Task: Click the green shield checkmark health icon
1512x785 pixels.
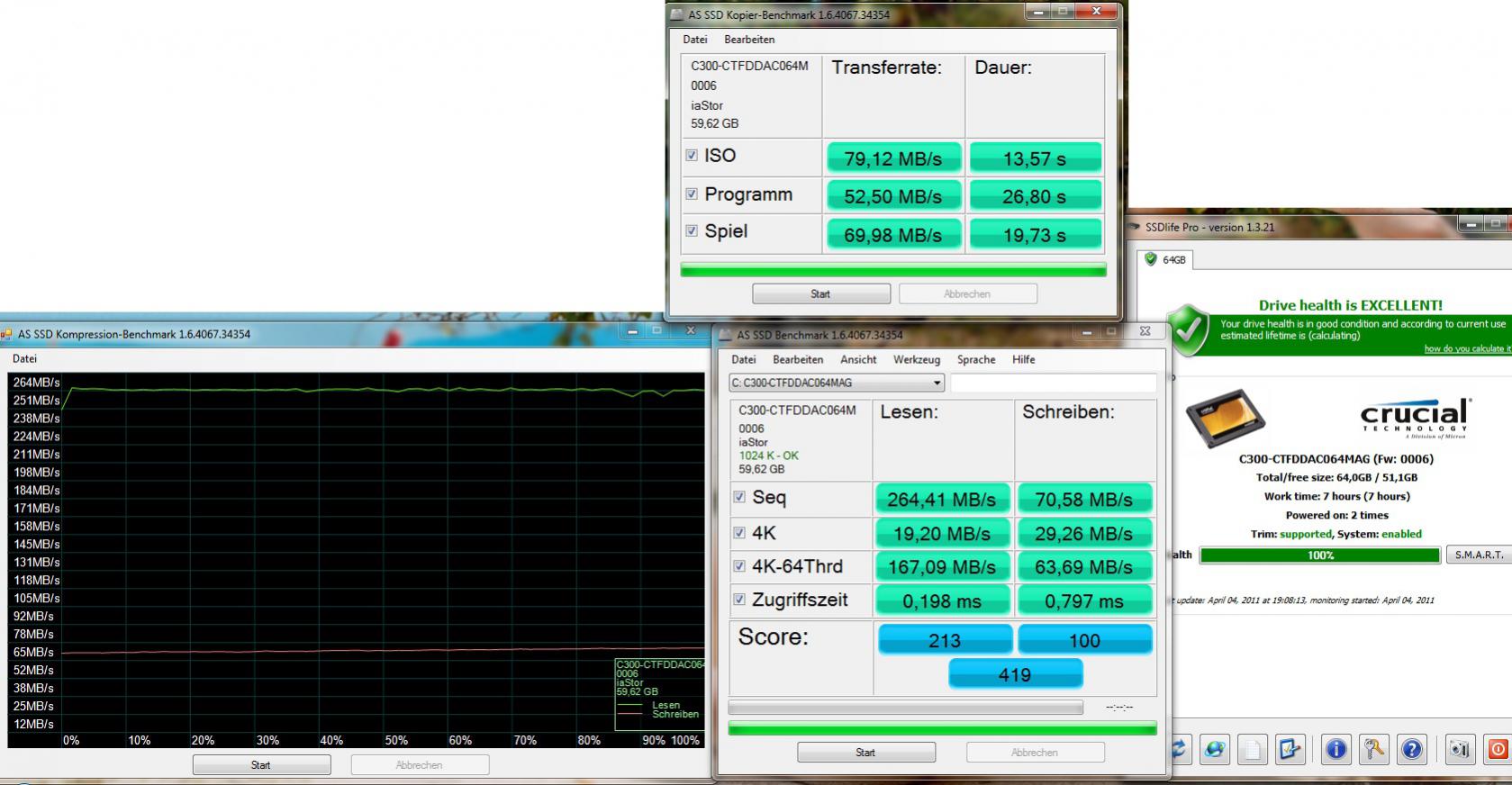Action: pyautogui.click(x=1189, y=329)
